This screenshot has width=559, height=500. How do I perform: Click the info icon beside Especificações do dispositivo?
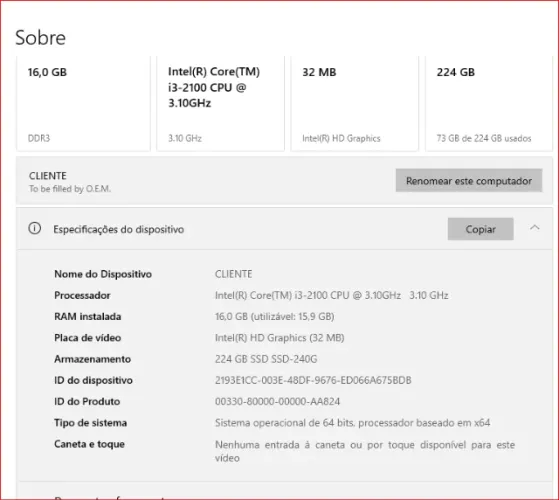35,228
